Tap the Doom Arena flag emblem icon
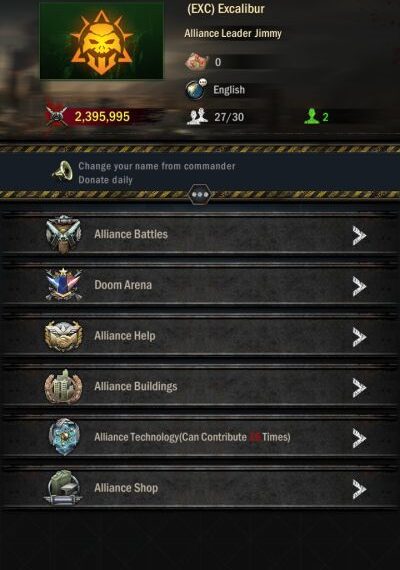 pos(63,285)
